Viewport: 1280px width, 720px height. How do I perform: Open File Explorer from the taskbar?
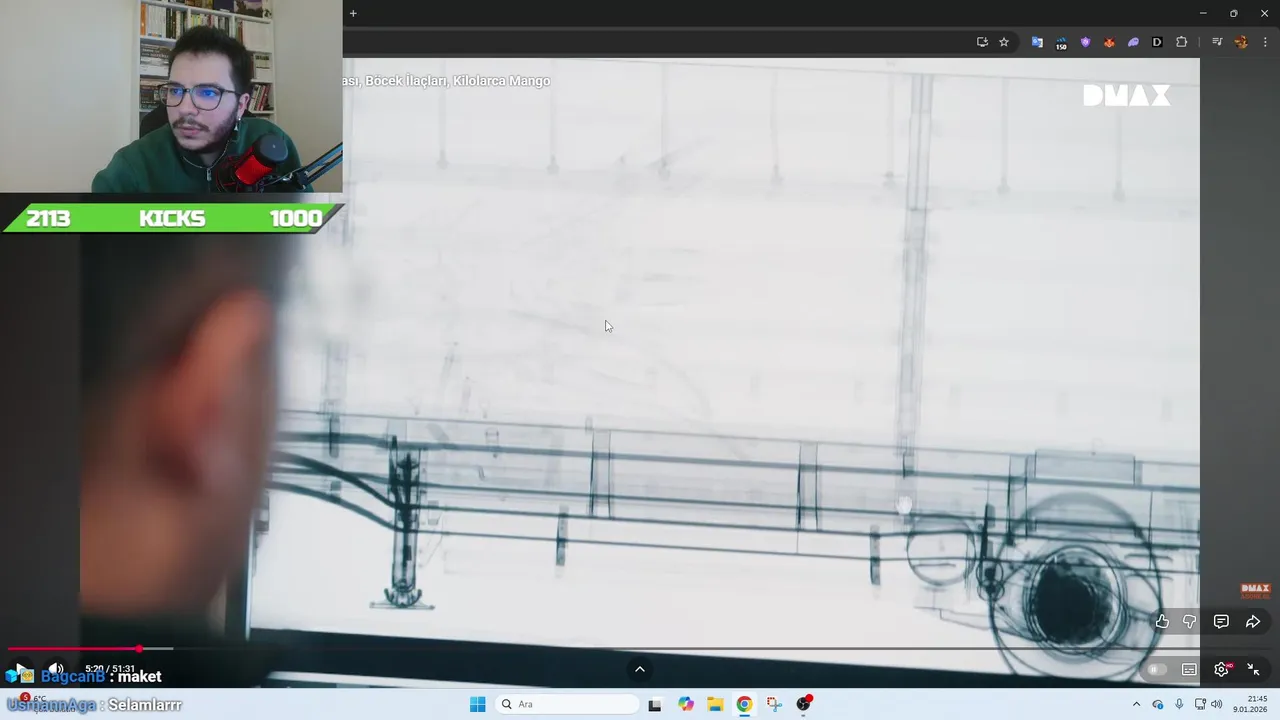coord(715,704)
